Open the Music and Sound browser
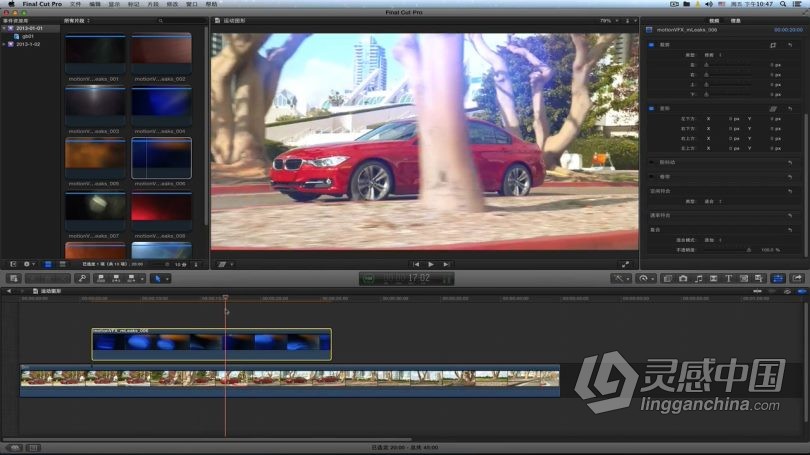 click(x=698, y=278)
